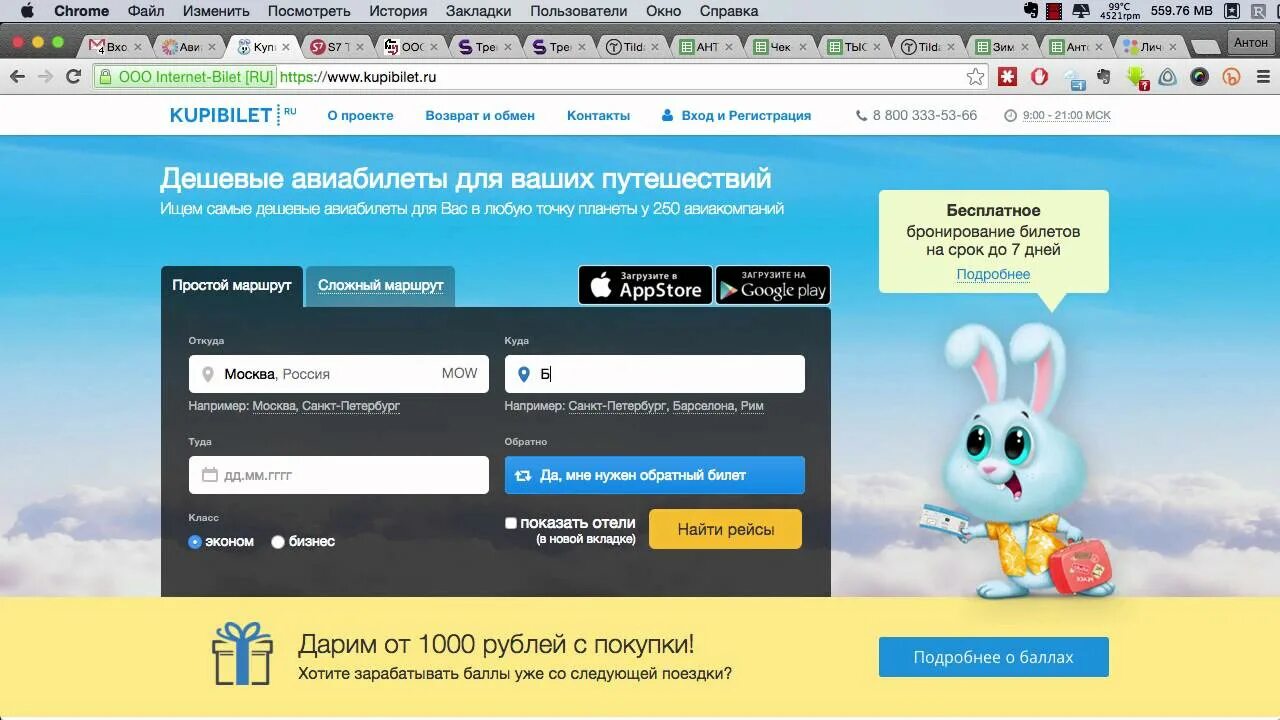Click the blue pin in "Куда" field
This screenshot has height=720, width=1280.
(x=523, y=374)
